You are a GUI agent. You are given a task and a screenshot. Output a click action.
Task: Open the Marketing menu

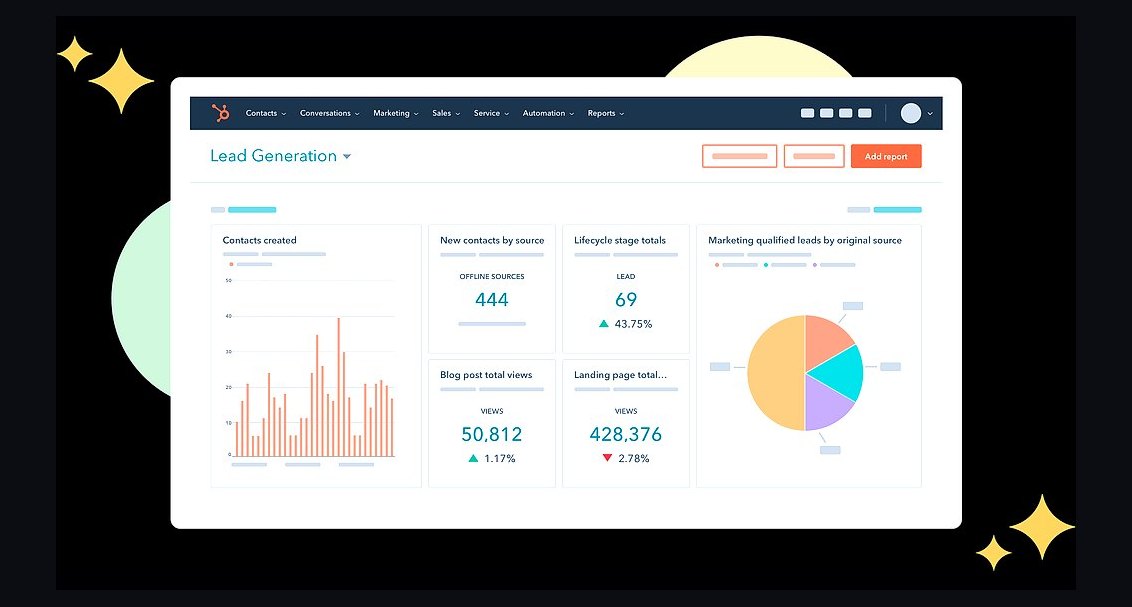(396, 113)
